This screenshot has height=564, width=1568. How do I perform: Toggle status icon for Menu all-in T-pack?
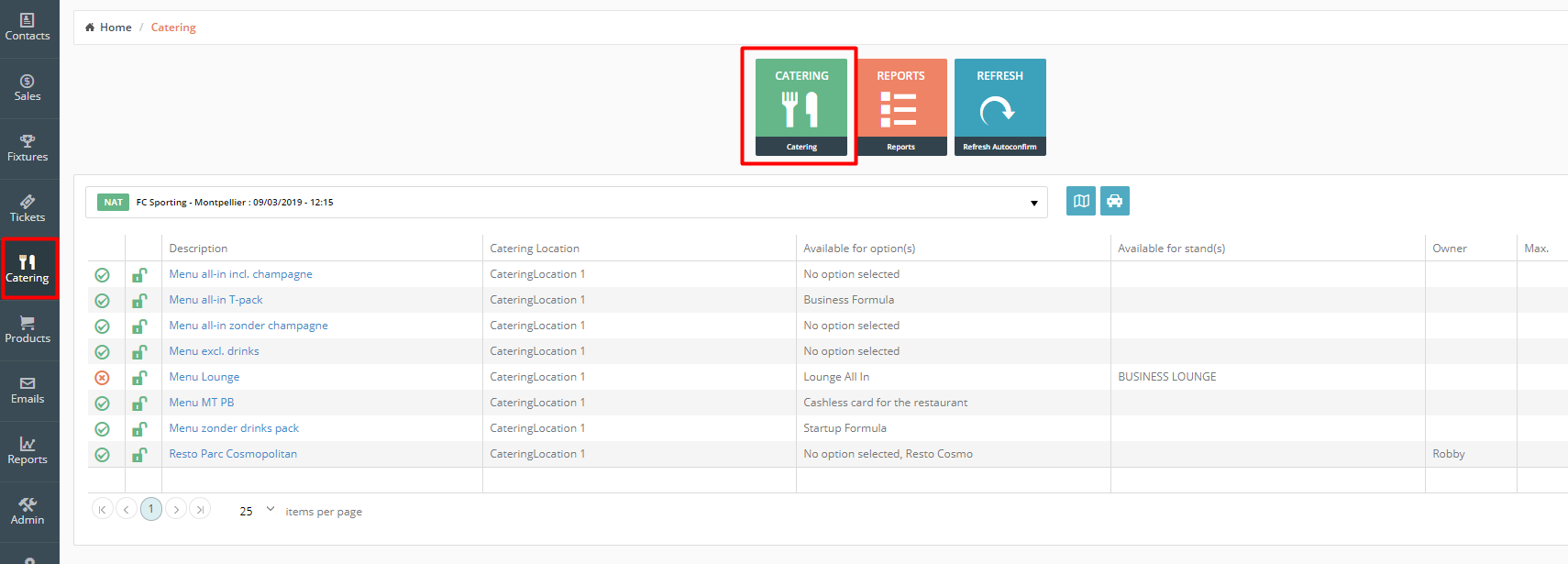pyautogui.click(x=103, y=301)
